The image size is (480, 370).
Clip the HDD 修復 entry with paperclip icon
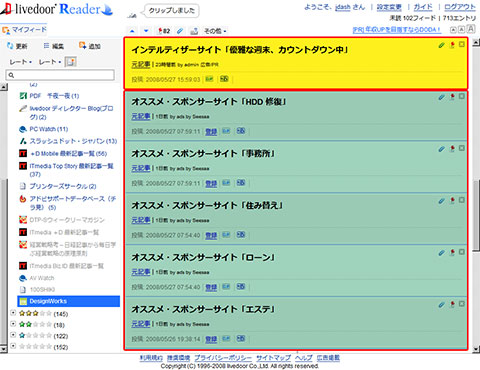(x=441, y=97)
